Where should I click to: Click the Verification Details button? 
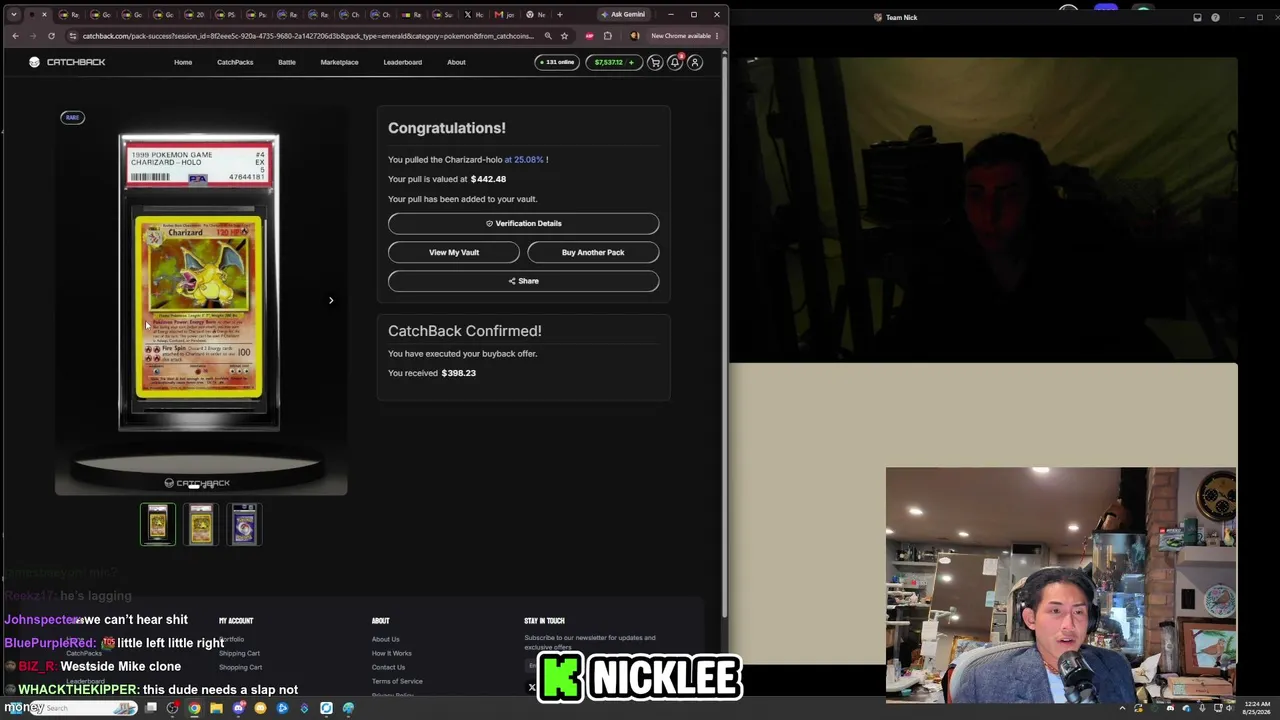pos(524,223)
